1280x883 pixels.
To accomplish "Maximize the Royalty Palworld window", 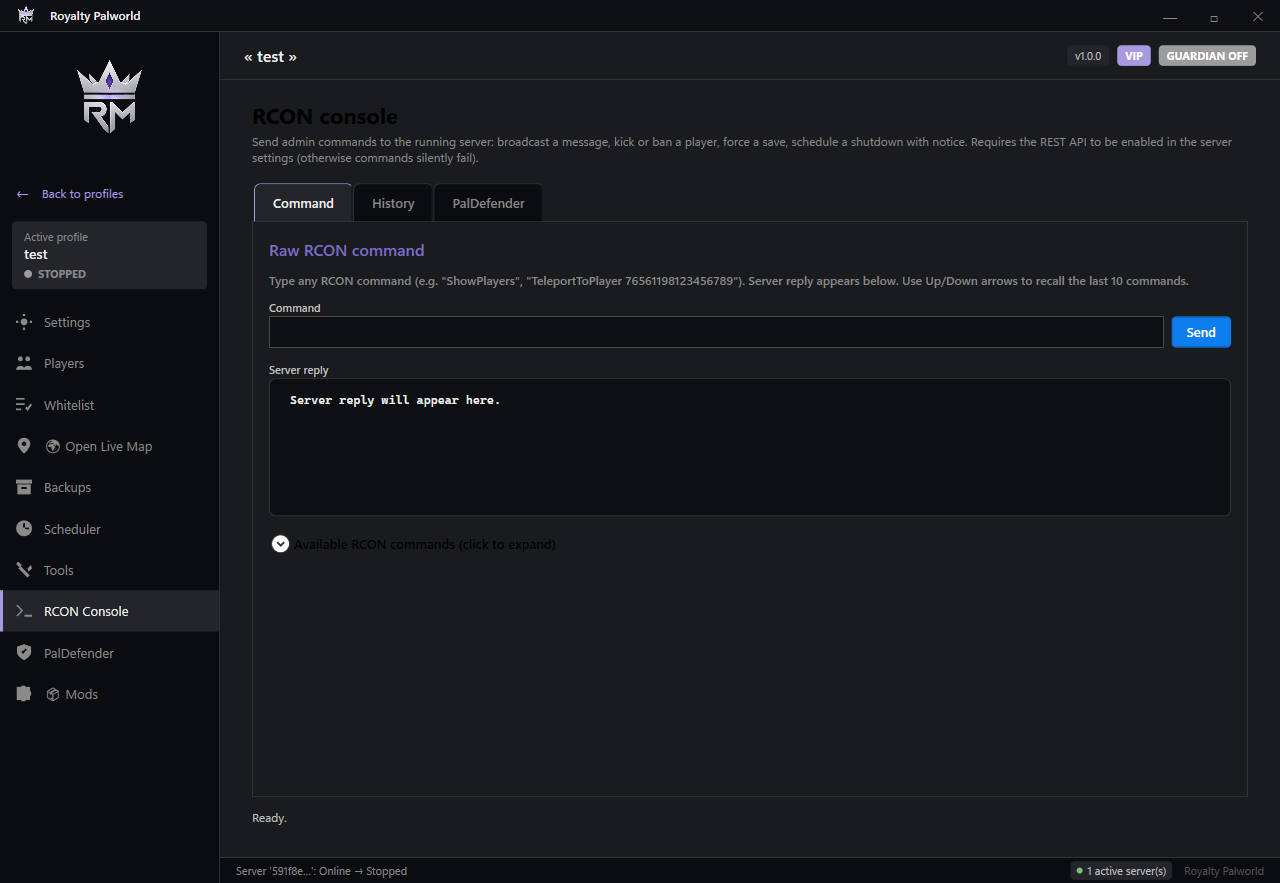I will coord(1214,16).
